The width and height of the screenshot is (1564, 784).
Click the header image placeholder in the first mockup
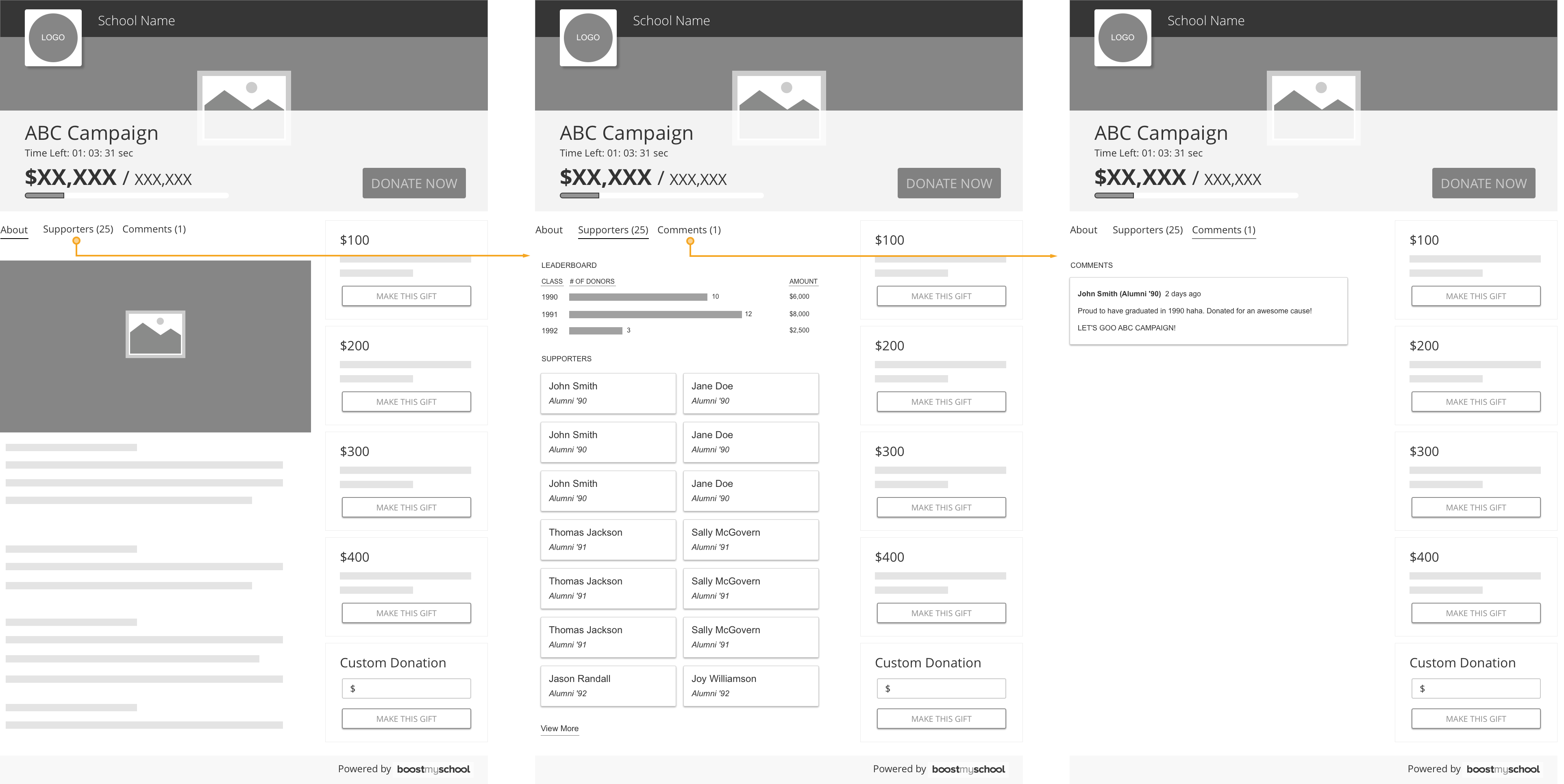point(244,108)
